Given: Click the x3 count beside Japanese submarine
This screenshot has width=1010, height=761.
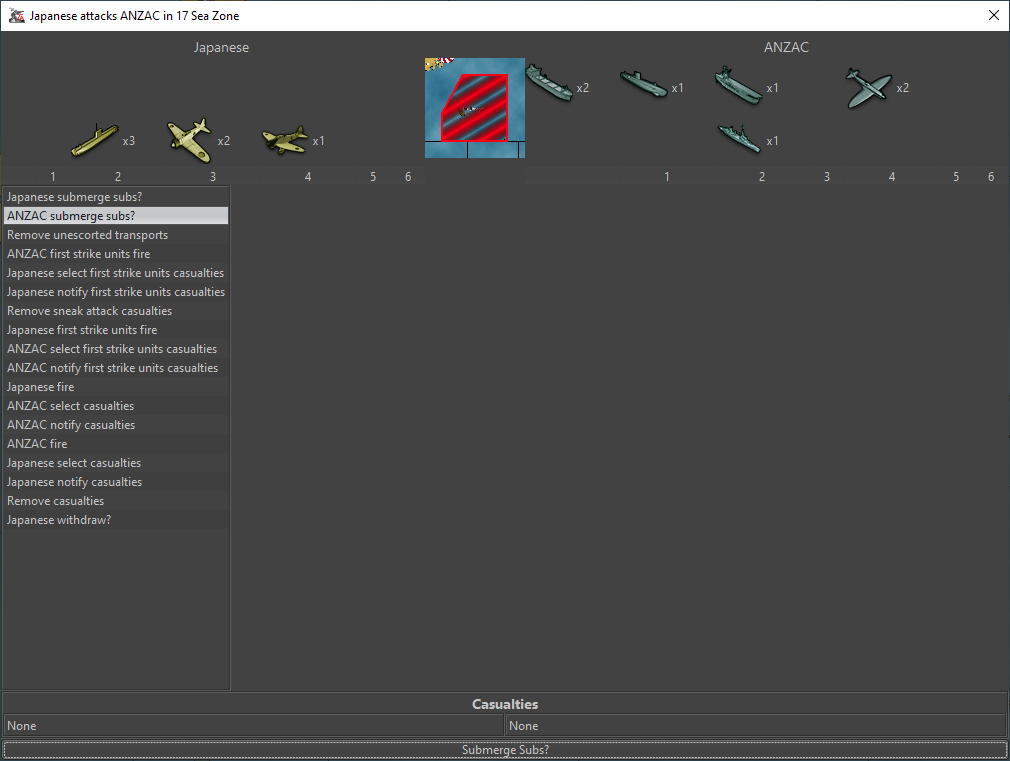Looking at the screenshot, I should pyautogui.click(x=129, y=140).
